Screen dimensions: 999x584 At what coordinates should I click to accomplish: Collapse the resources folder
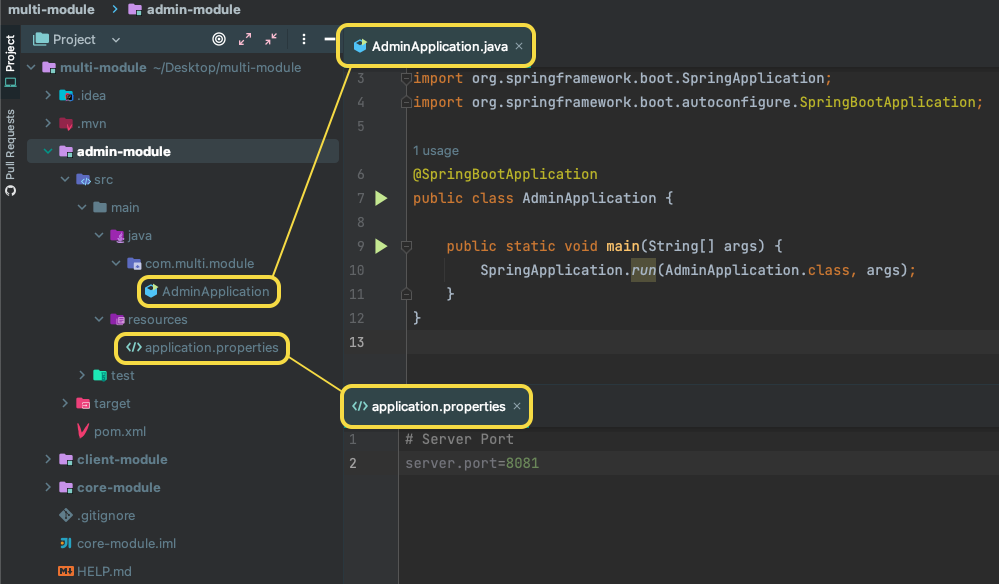tap(99, 320)
